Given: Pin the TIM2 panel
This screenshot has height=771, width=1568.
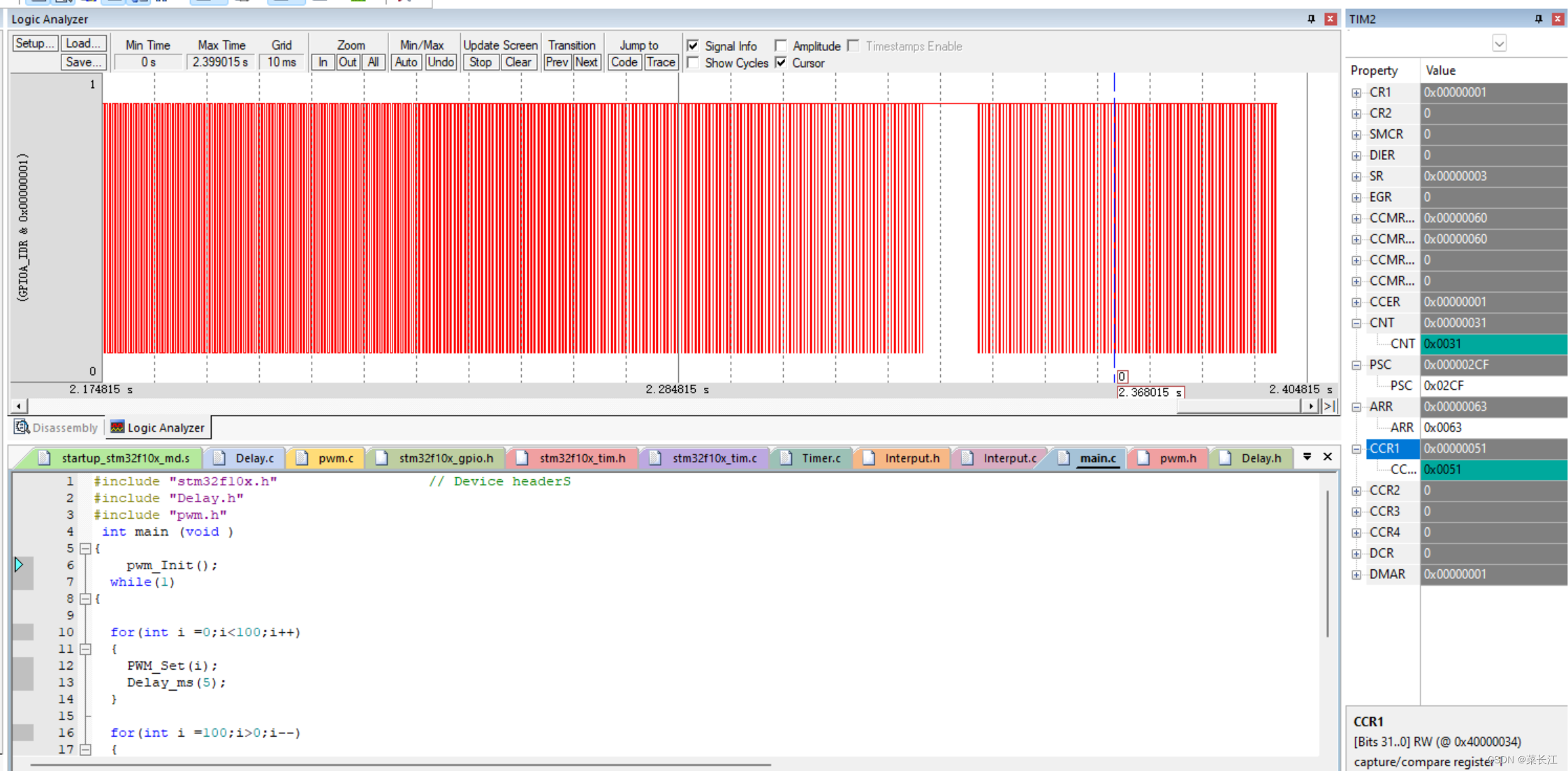Looking at the screenshot, I should coord(1538,19).
